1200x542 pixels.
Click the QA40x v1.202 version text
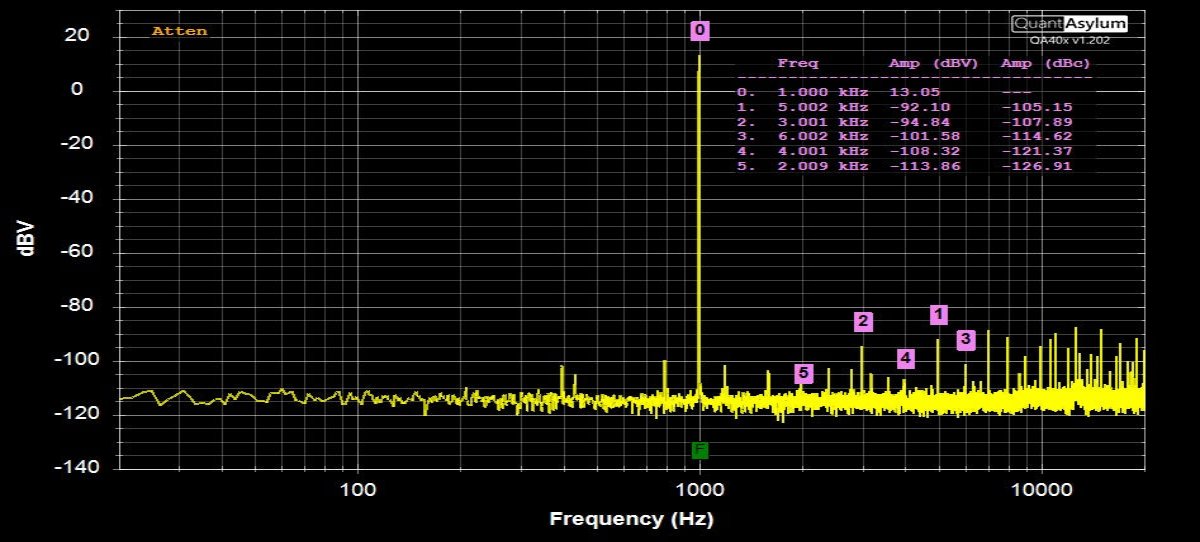tap(1069, 40)
